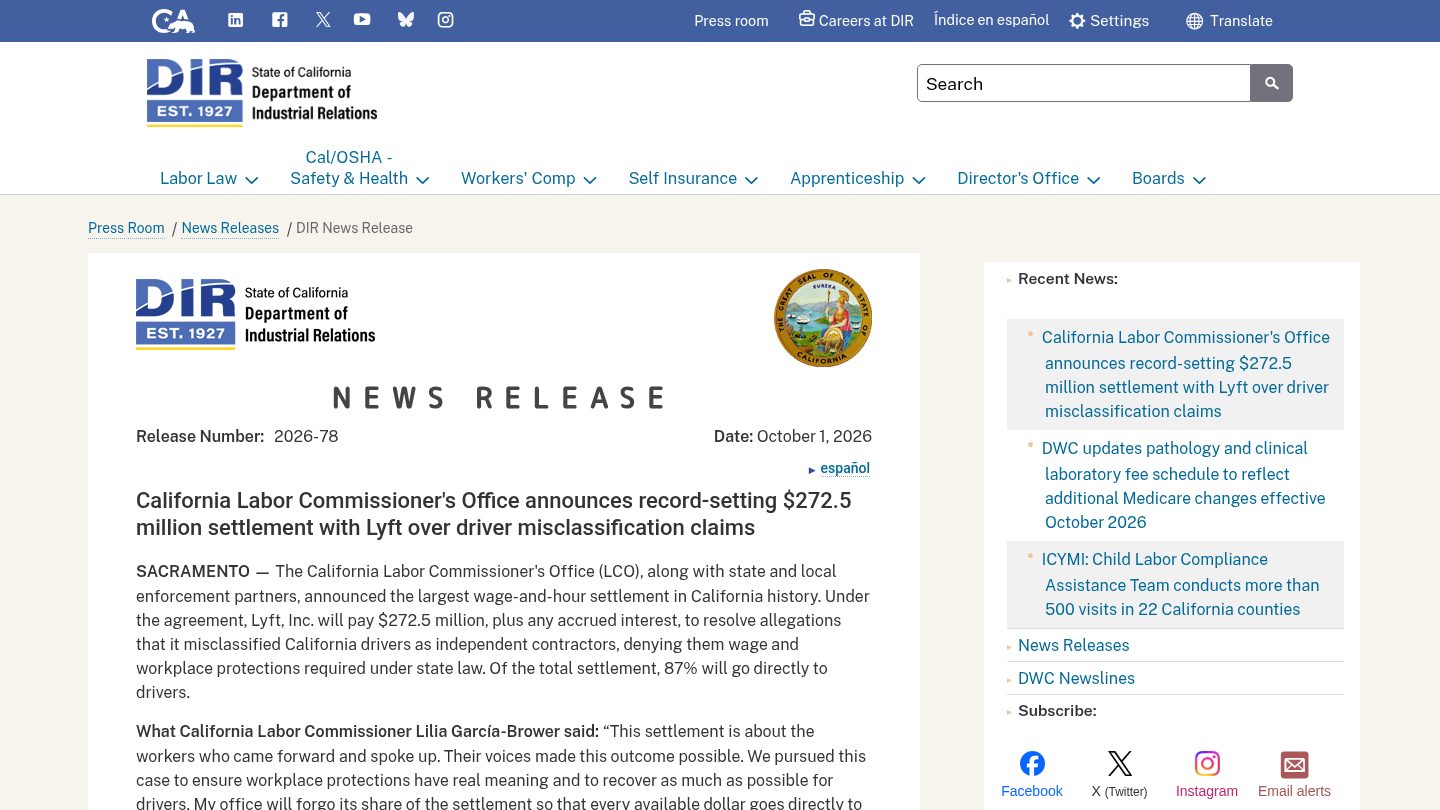The width and height of the screenshot is (1440, 810).
Task: Open ICYMI Child Labor Compliance news item
Action: click(1181, 584)
